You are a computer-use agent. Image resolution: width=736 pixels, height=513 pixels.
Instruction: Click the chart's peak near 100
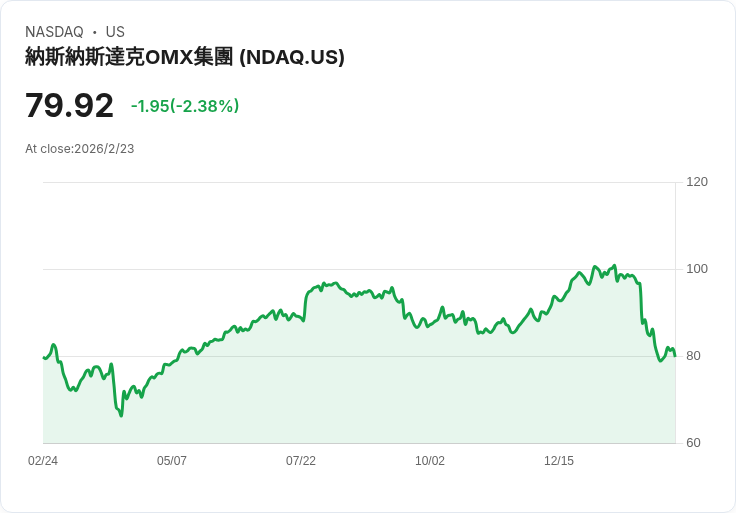point(614,265)
